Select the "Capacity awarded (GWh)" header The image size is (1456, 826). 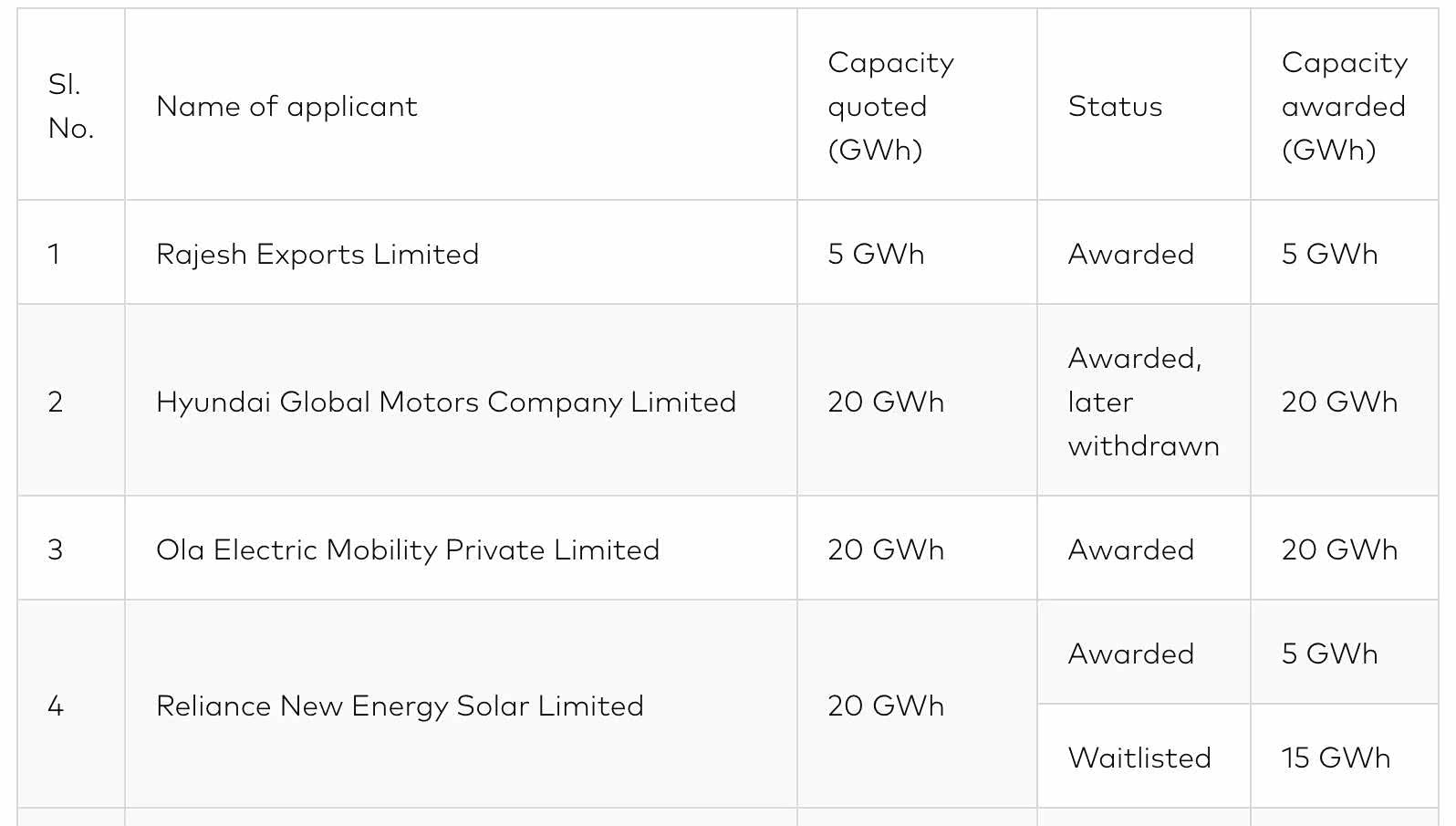(1344, 107)
